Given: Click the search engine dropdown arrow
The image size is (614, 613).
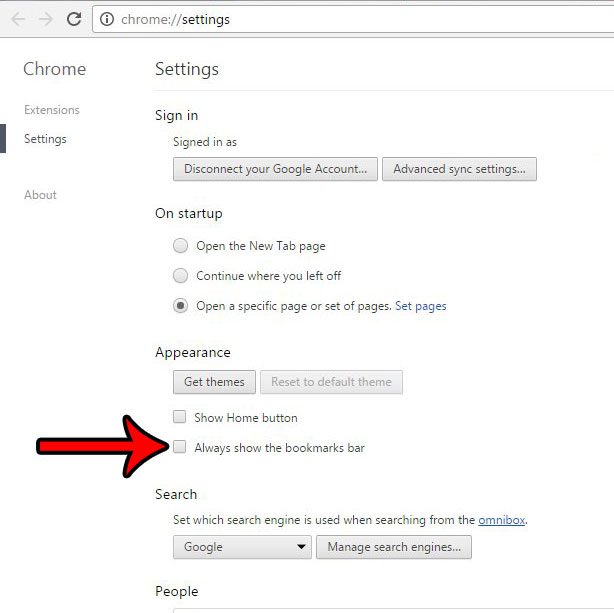Looking at the screenshot, I should [x=301, y=547].
